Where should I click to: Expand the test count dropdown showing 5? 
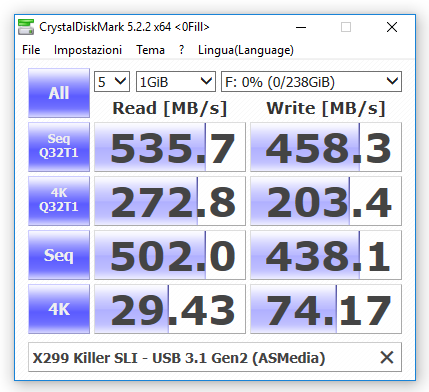[x=112, y=82]
